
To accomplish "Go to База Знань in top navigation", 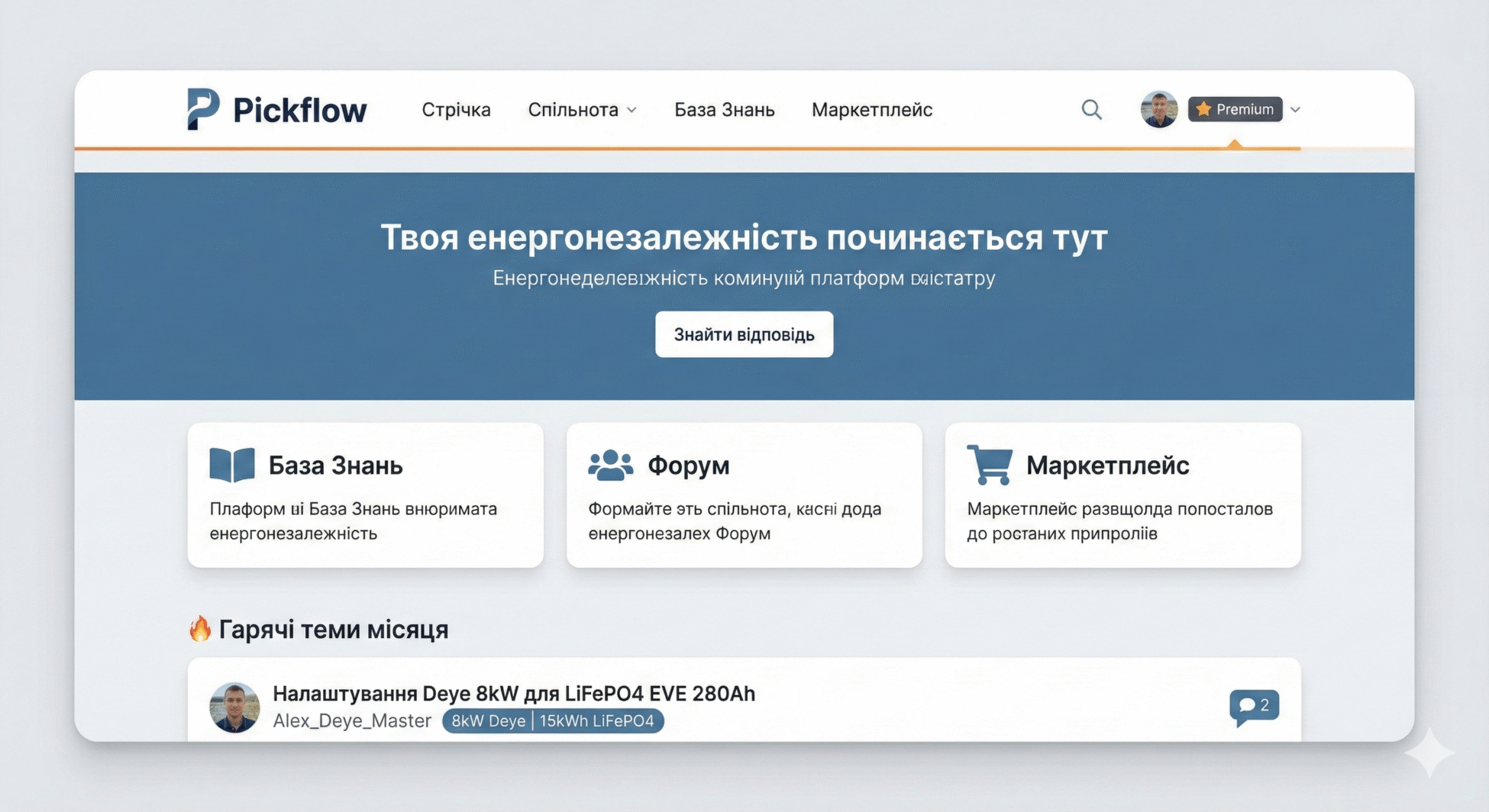I will pos(724,110).
